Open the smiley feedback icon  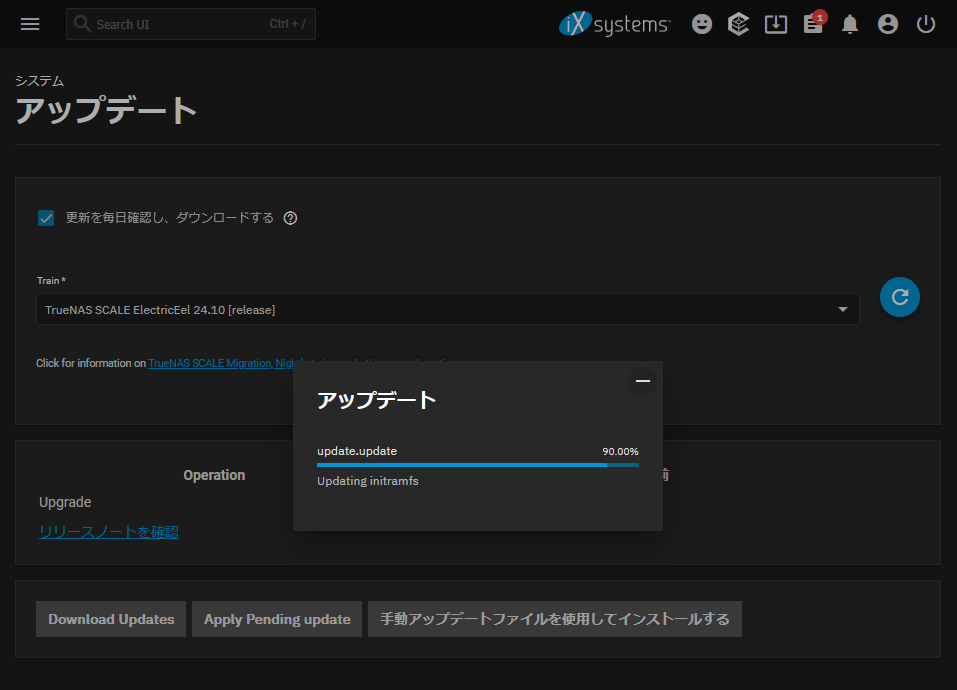click(702, 24)
